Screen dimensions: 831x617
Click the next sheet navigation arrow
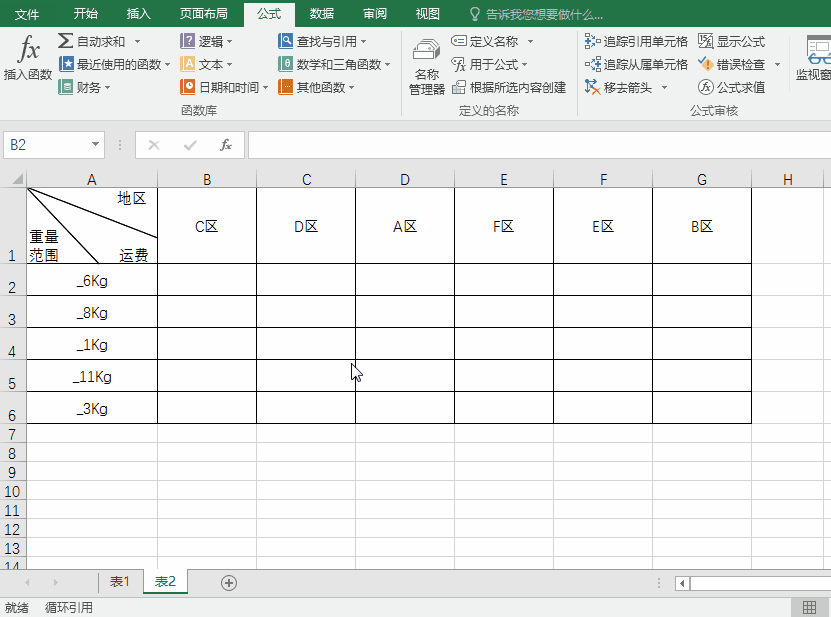pyautogui.click(x=56, y=583)
